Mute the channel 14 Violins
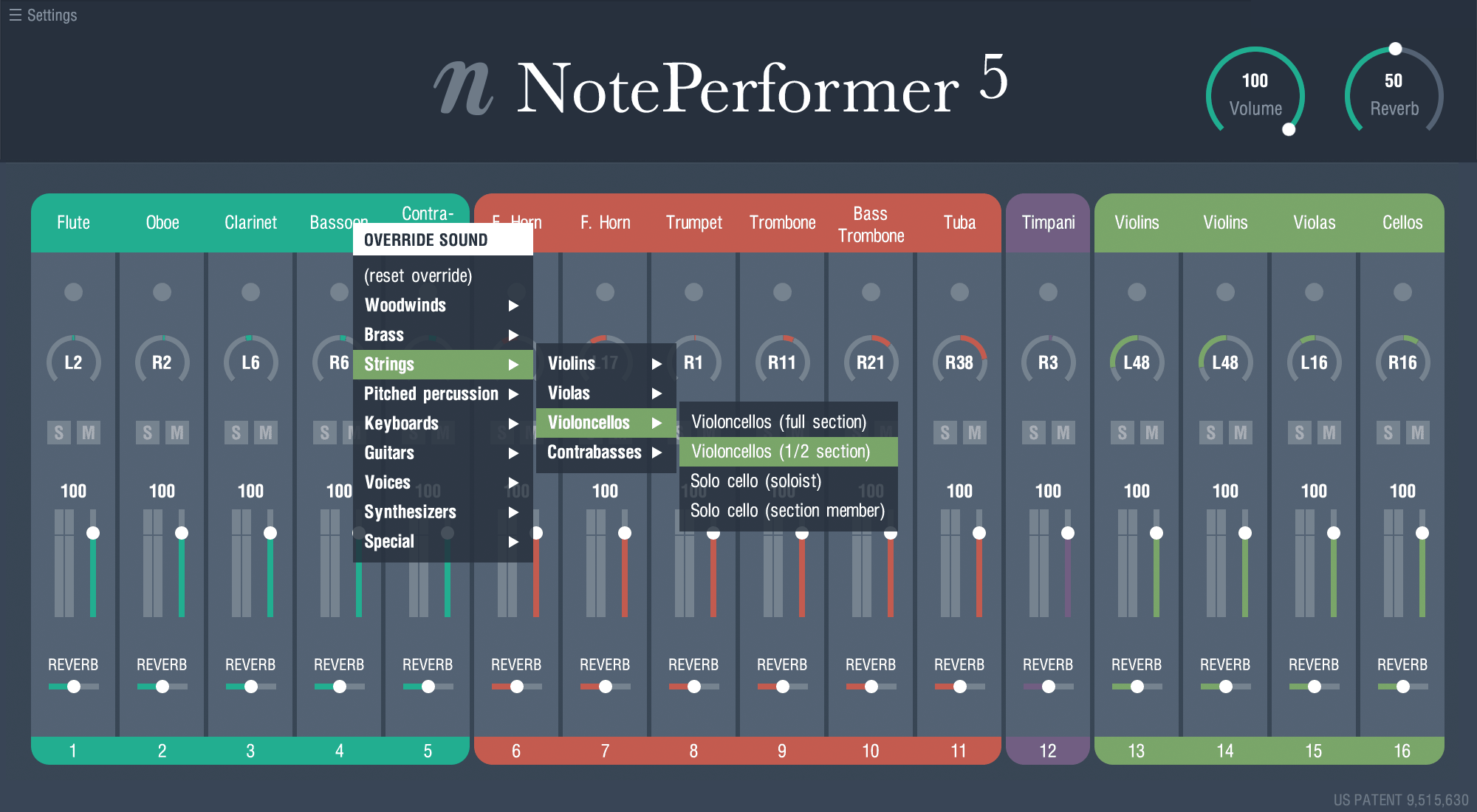Screen dimensions: 1477x812 (x=1241, y=433)
